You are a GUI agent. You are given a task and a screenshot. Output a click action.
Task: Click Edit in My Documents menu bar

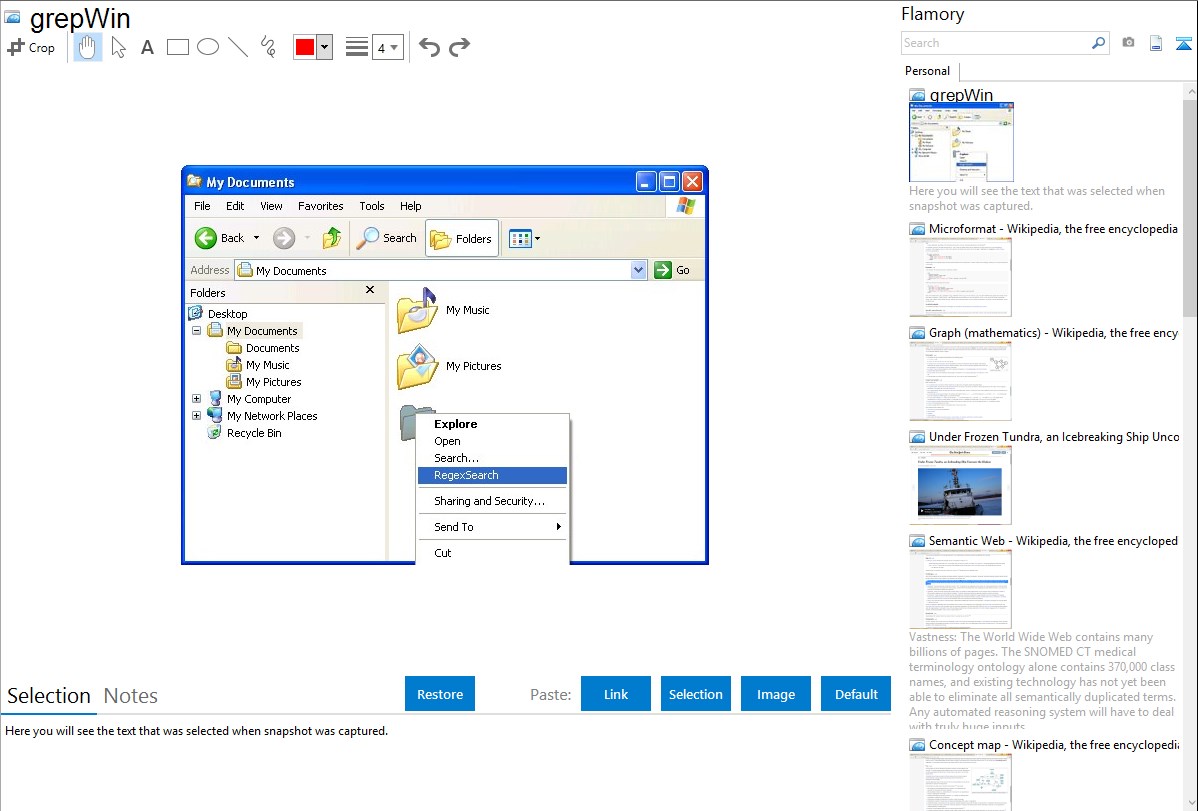(x=235, y=206)
